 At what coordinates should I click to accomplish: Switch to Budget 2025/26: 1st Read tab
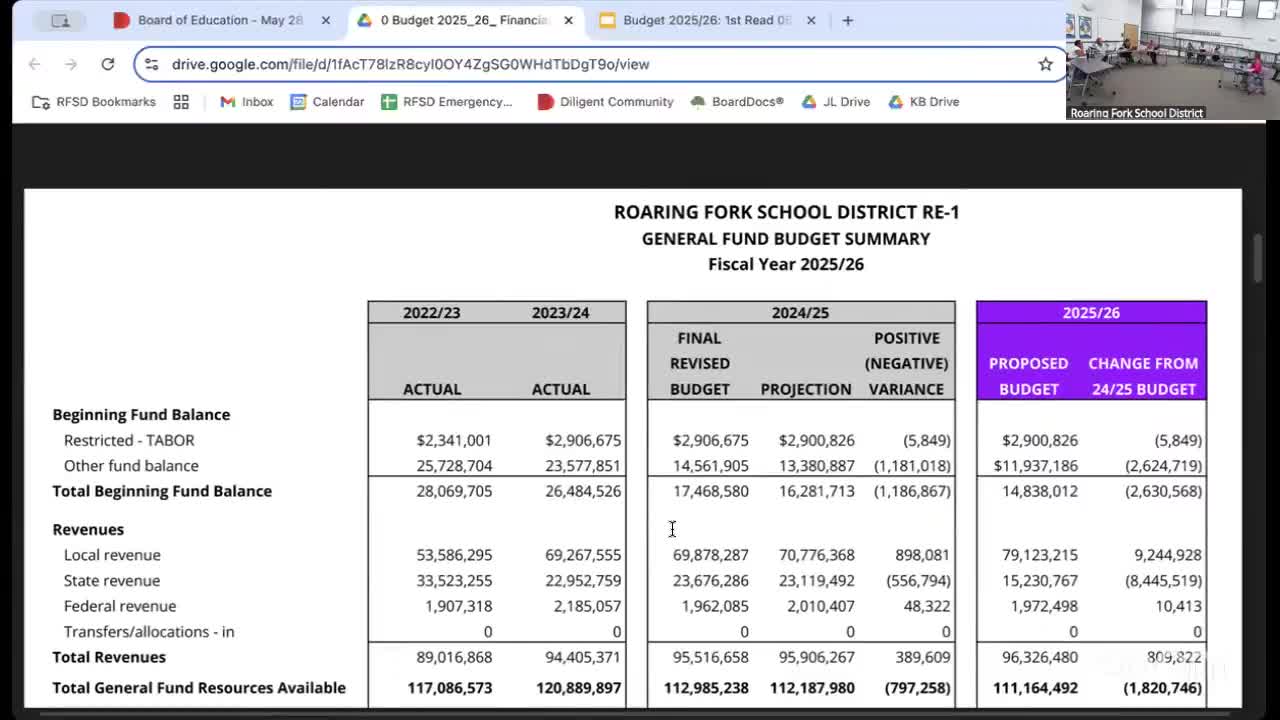(705, 20)
